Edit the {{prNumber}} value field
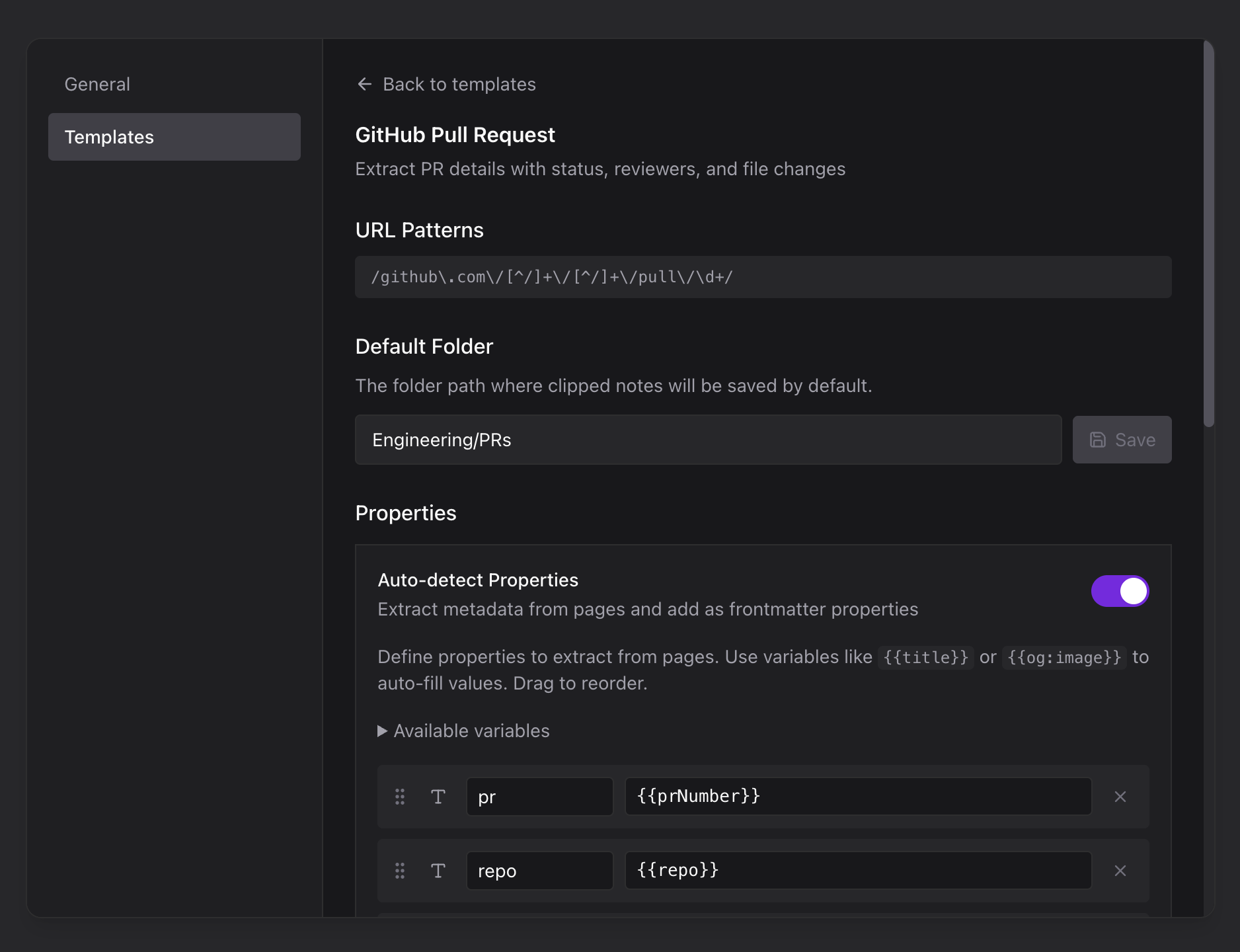 (858, 797)
